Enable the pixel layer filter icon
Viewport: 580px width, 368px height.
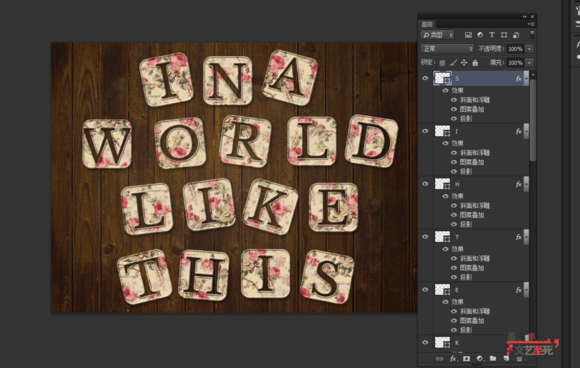tap(468, 35)
